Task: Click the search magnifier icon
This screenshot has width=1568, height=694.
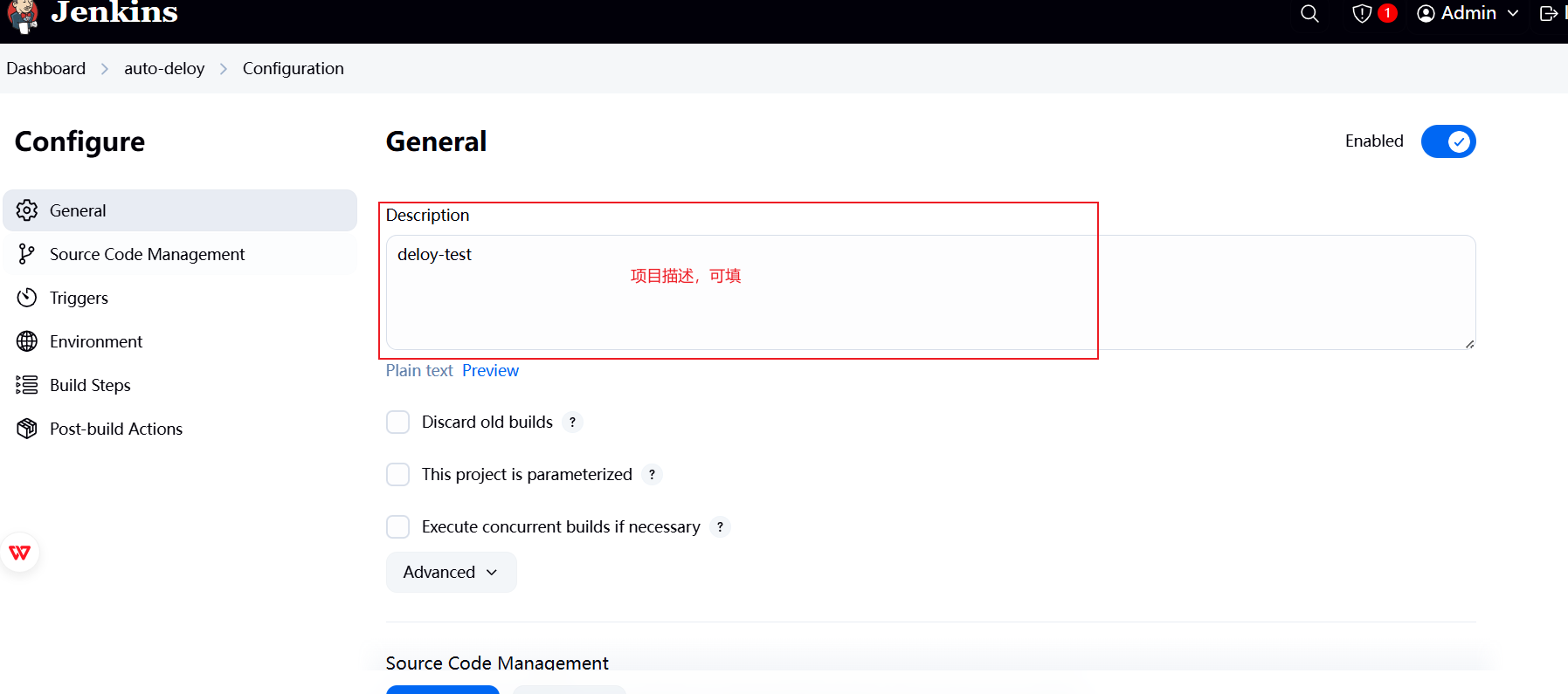Action: [x=1309, y=14]
